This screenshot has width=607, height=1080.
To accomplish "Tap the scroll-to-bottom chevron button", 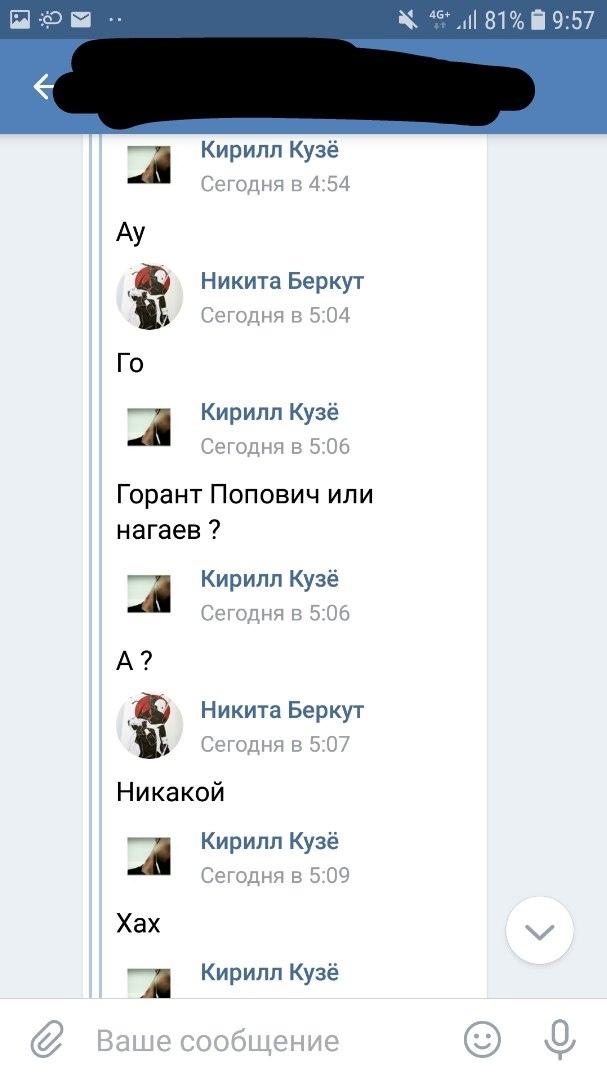I will click(539, 932).
